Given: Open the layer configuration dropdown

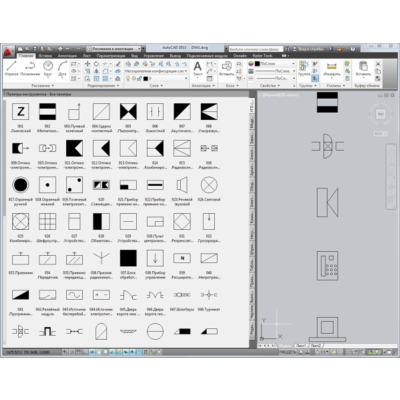Looking at the screenshot, I should [x=156, y=71].
